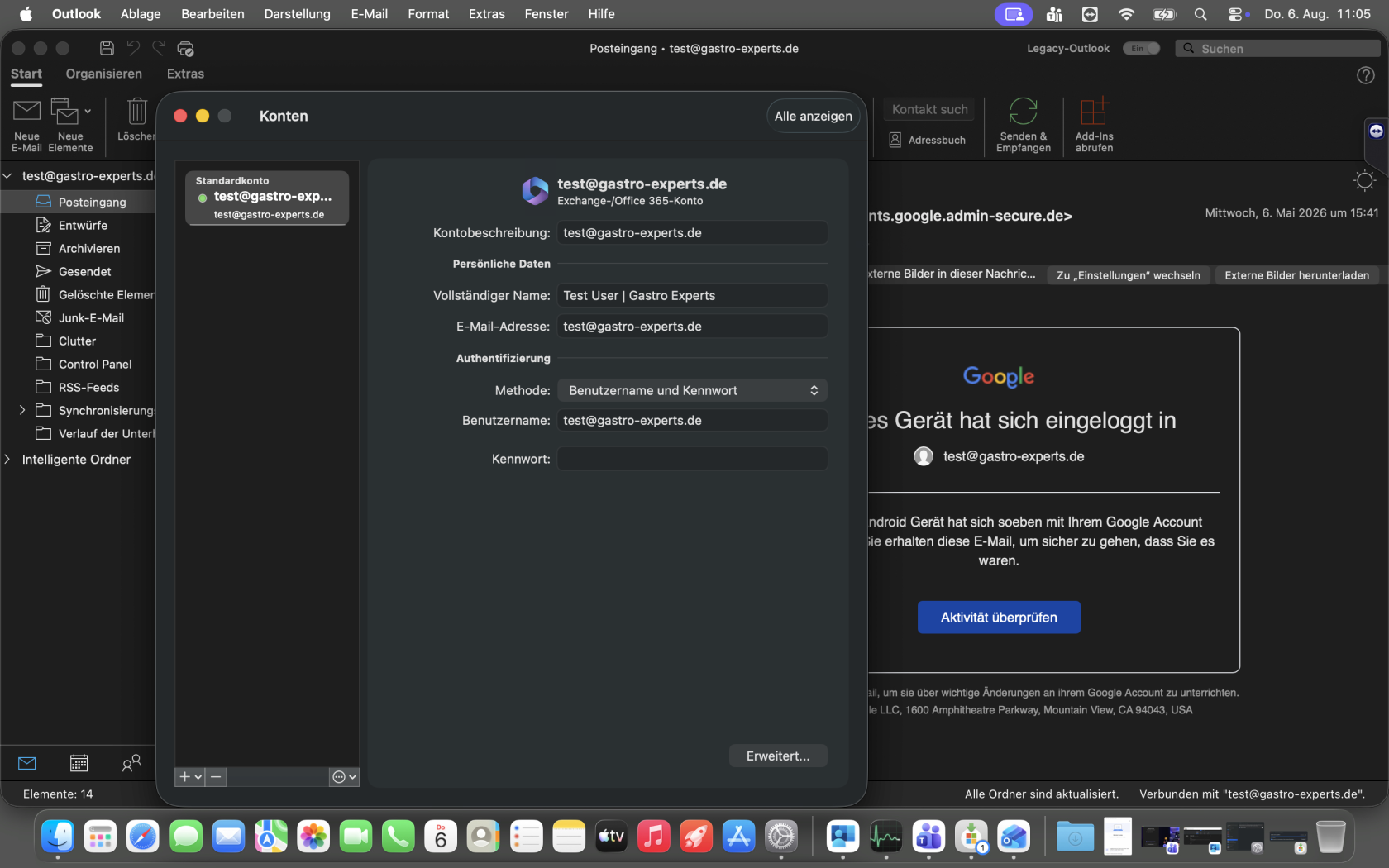Click Aktivität überprüfen in the email
1389x868 pixels.
[x=999, y=618]
